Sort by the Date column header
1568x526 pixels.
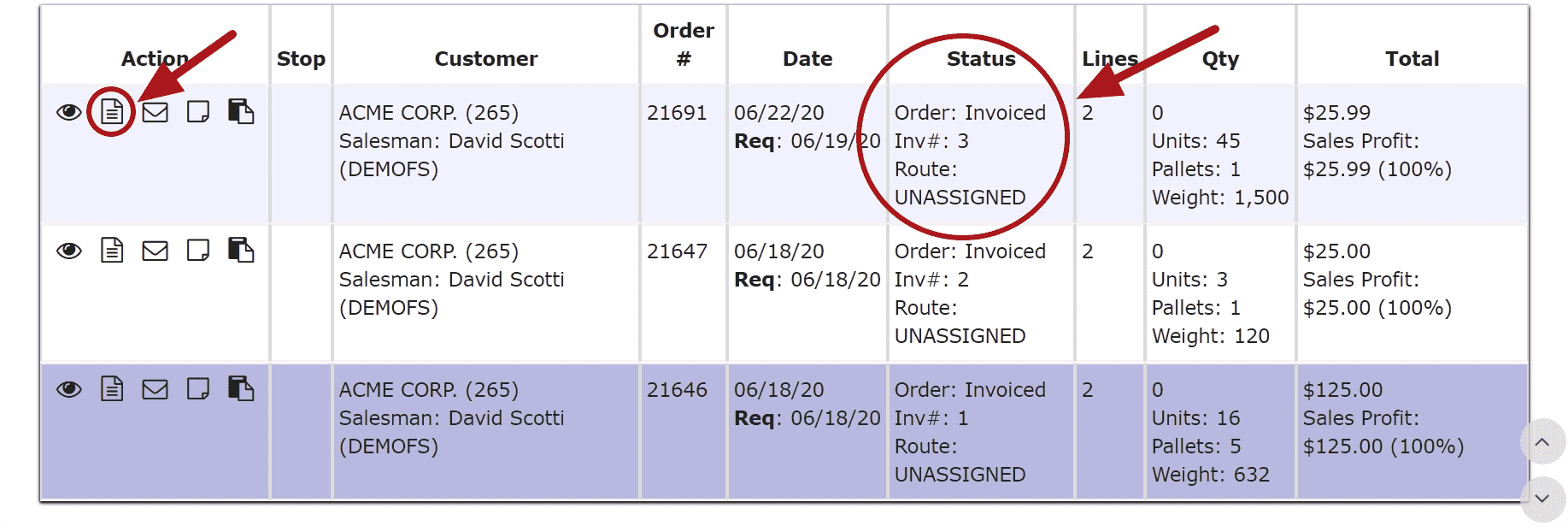(x=807, y=59)
